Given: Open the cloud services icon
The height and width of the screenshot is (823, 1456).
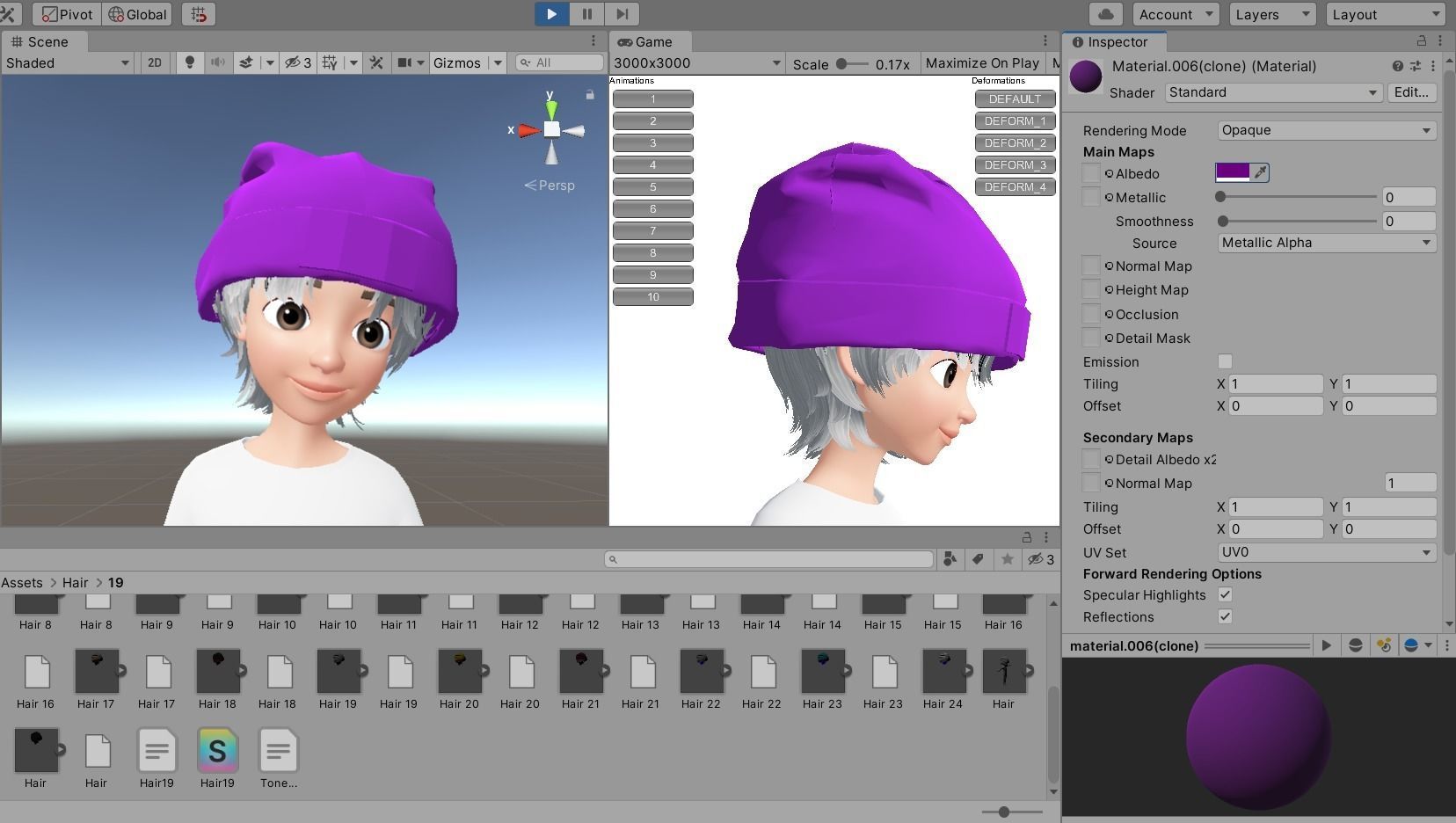Looking at the screenshot, I should [1107, 14].
